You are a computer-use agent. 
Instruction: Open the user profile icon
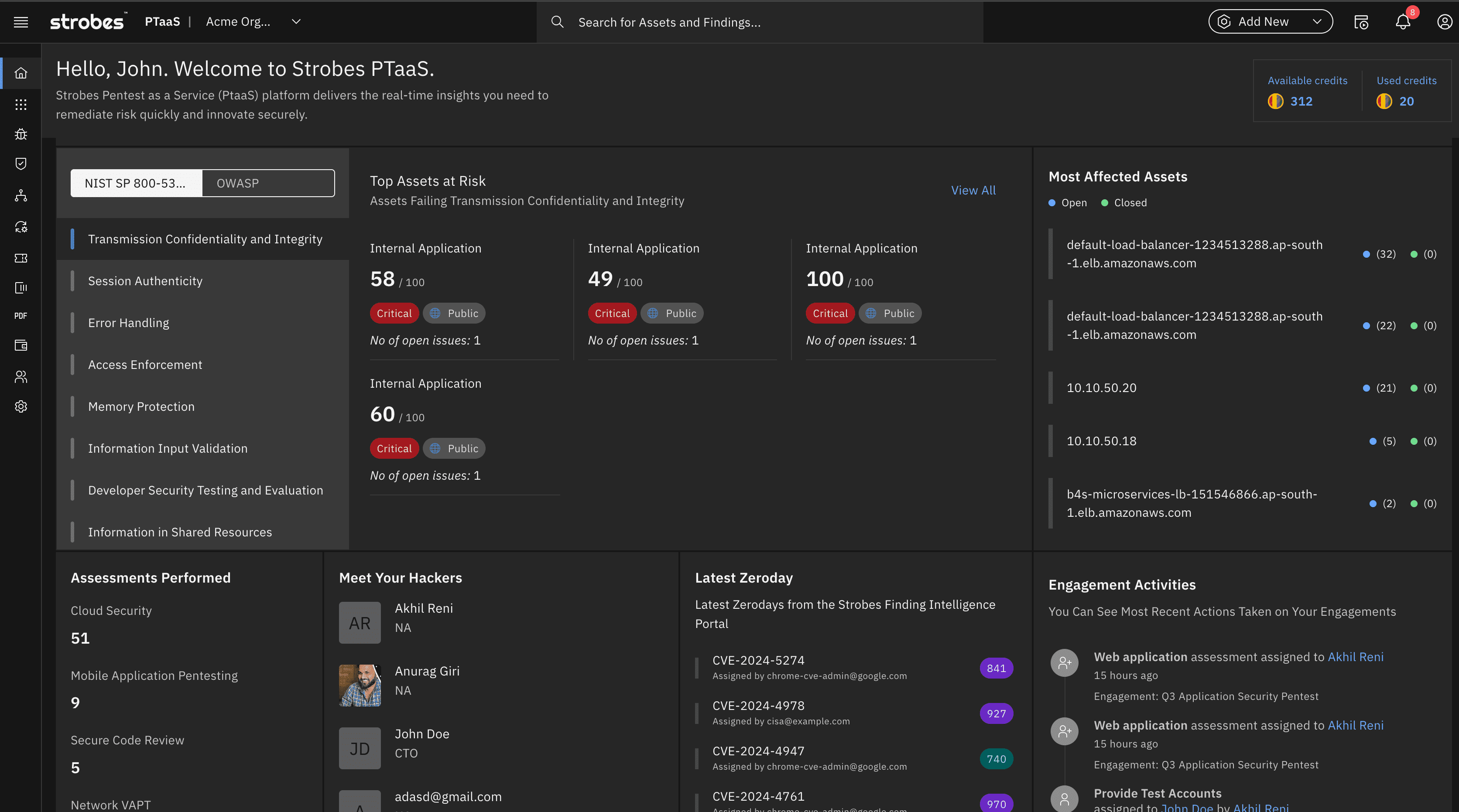click(x=1444, y=22)
